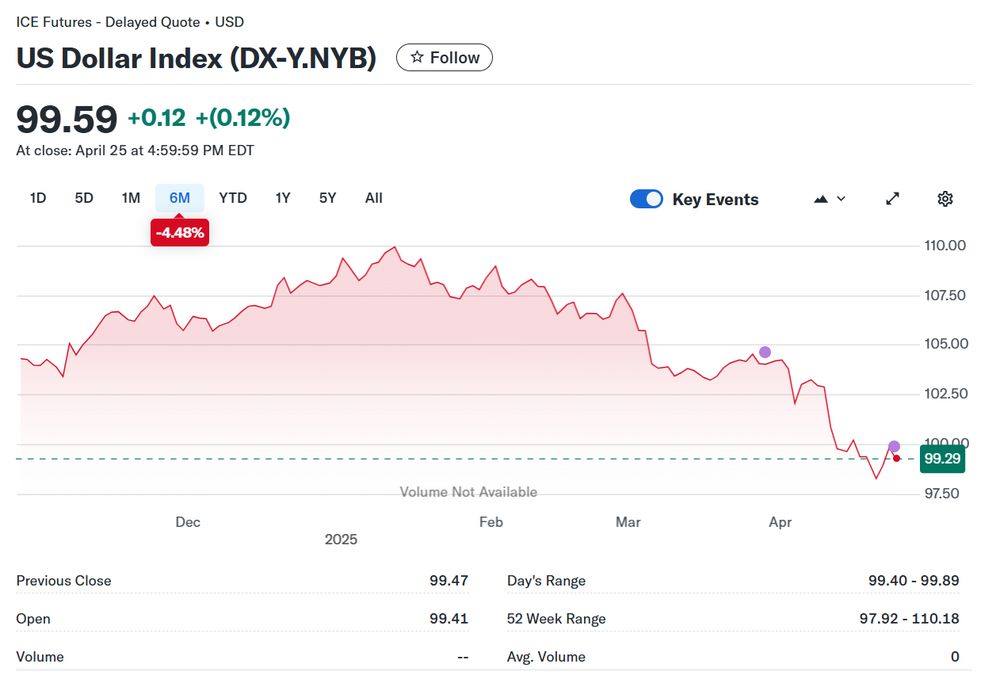
Task: Click the Key Events label text
Action: point(715,199)
